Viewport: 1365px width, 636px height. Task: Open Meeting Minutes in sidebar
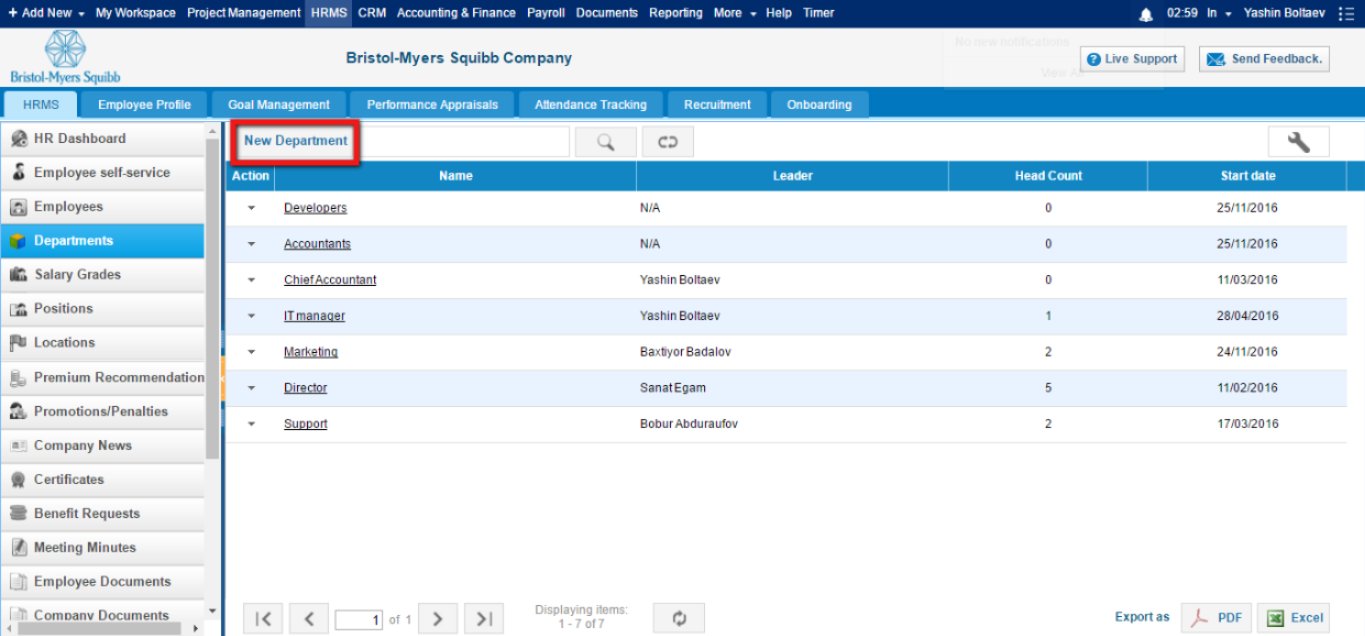pyautogui.click(x=103, y=548)
